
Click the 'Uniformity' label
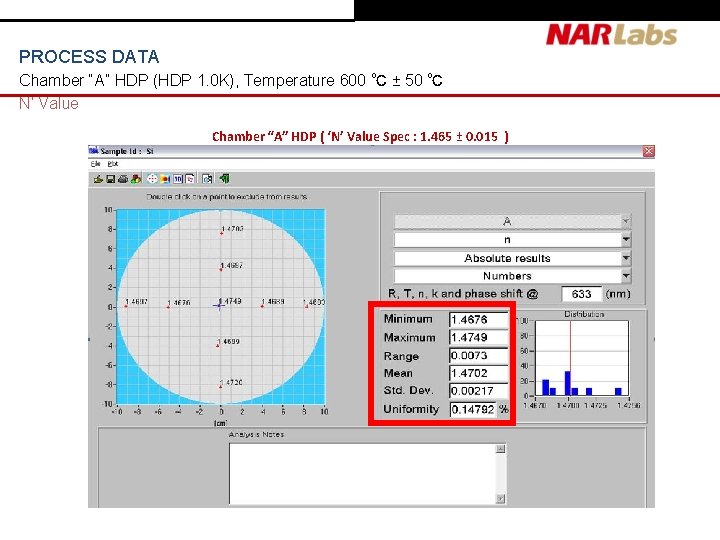click(411, 409)
